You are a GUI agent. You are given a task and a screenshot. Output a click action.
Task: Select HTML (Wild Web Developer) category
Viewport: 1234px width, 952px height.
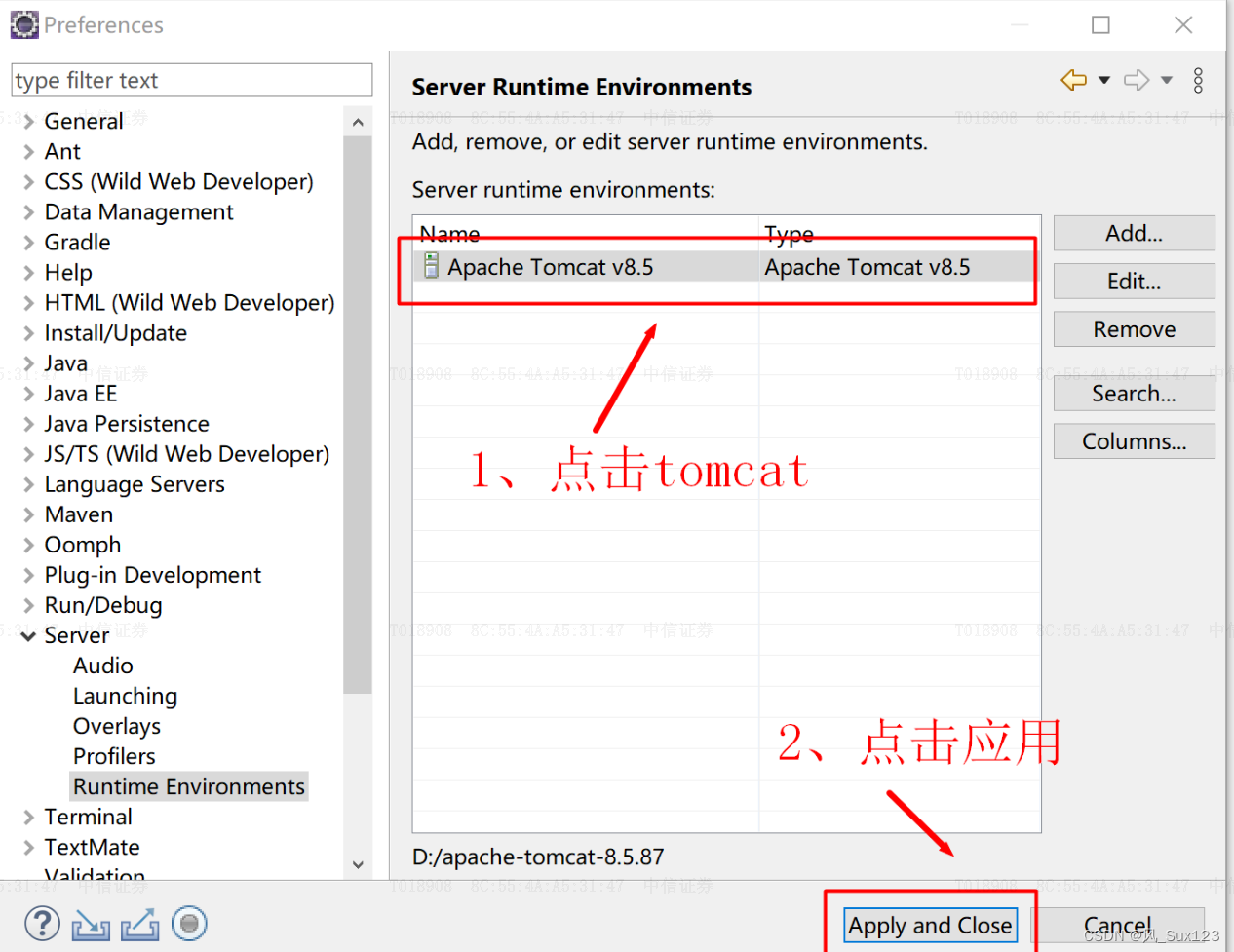(190, 303)
